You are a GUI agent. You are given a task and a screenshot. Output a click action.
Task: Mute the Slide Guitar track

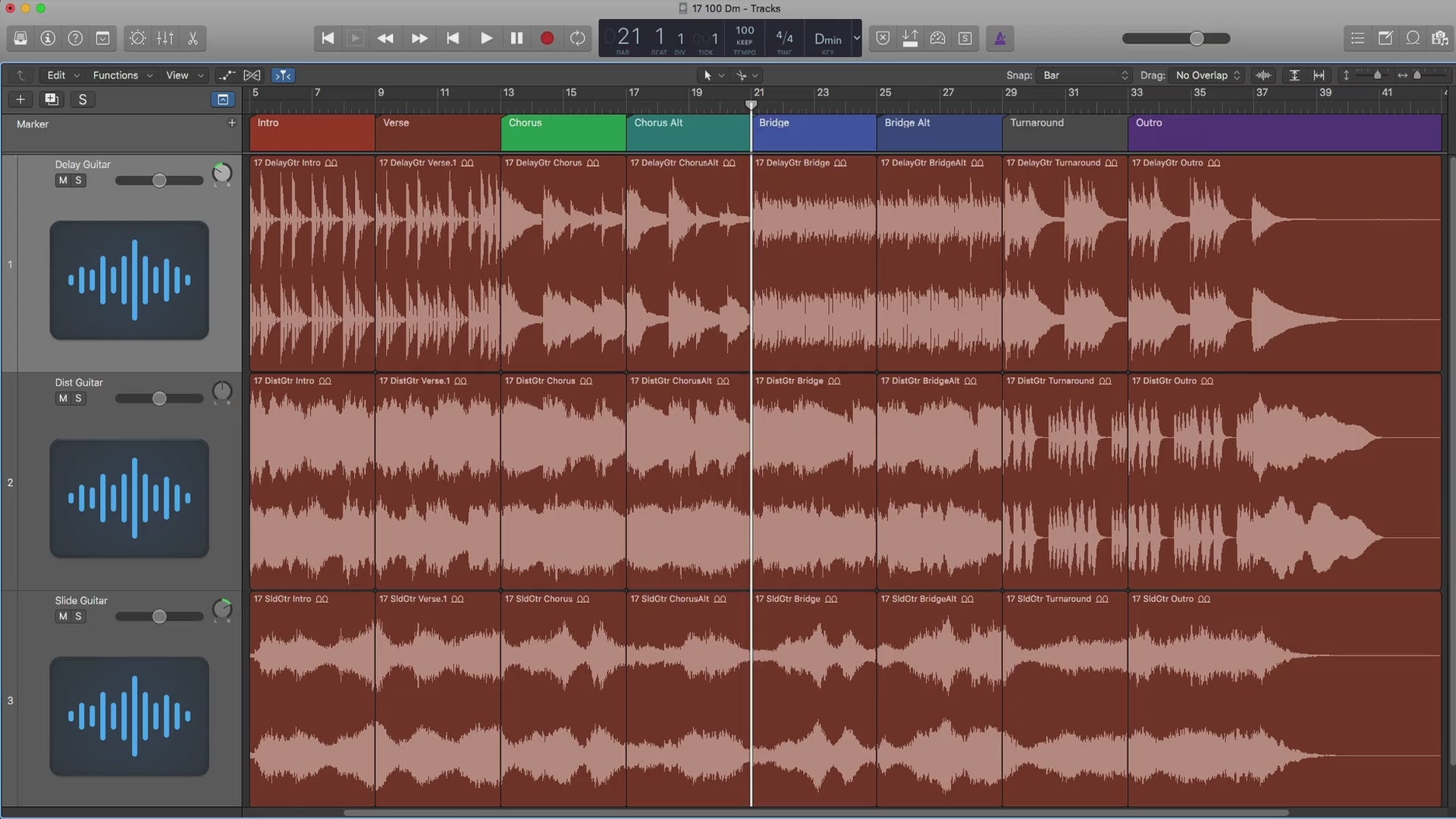(63, 617)
